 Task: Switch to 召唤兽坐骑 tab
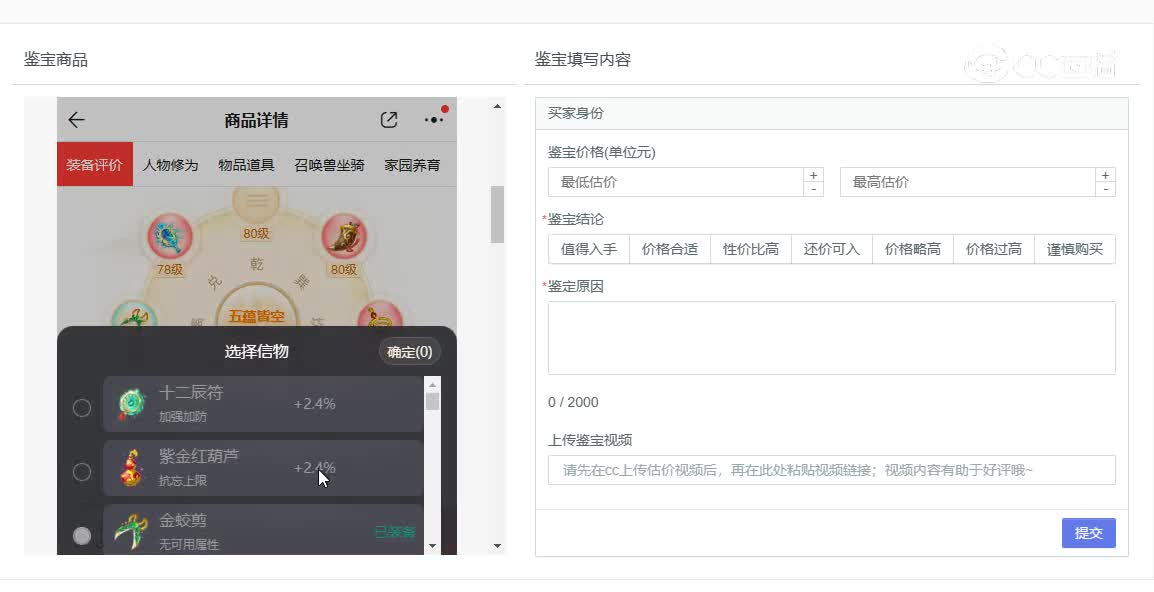point(329,165)
